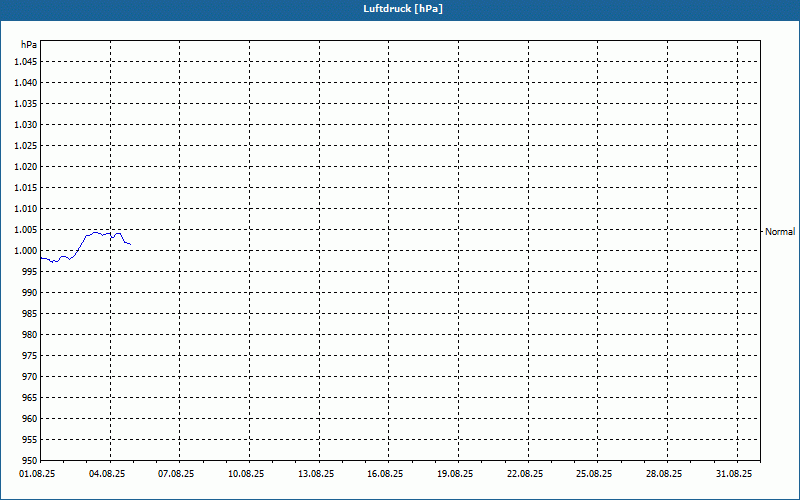Click the 13.08.25 date label
Screen dimensions: 800x500
tap(316, 474)
